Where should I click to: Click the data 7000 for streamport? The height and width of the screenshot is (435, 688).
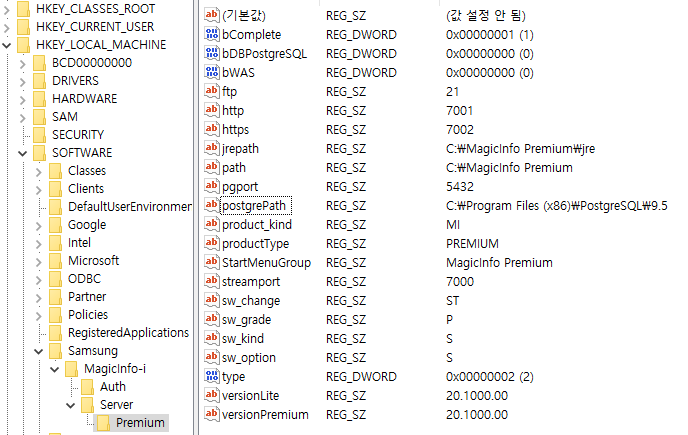click(x=459, y=282)
